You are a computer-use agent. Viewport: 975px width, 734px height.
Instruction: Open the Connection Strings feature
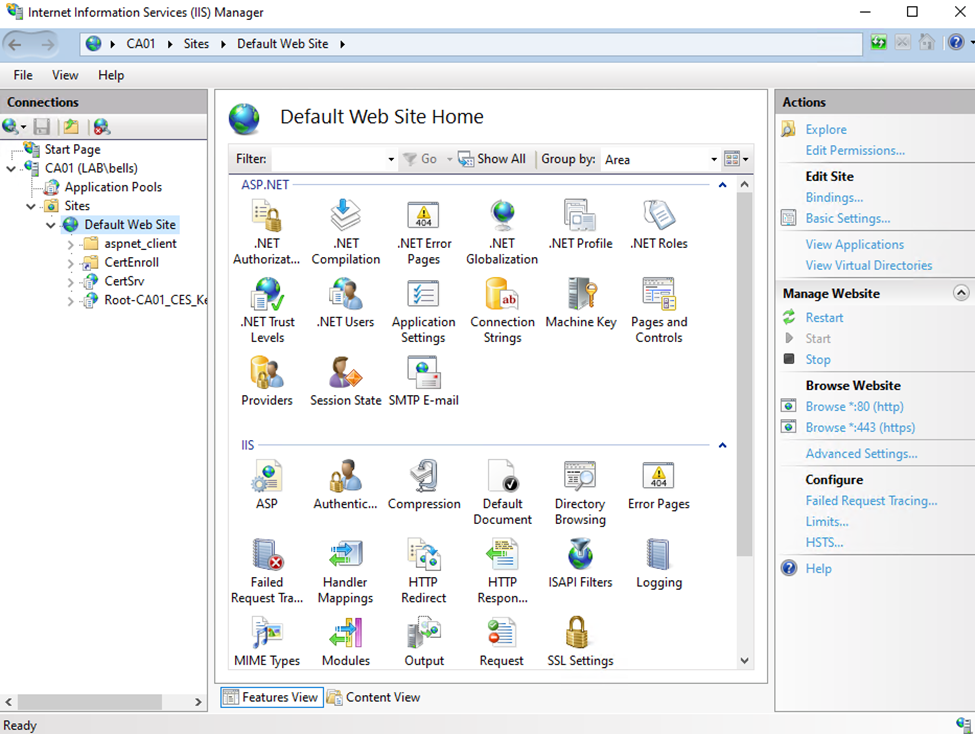[x=502, y=303]
